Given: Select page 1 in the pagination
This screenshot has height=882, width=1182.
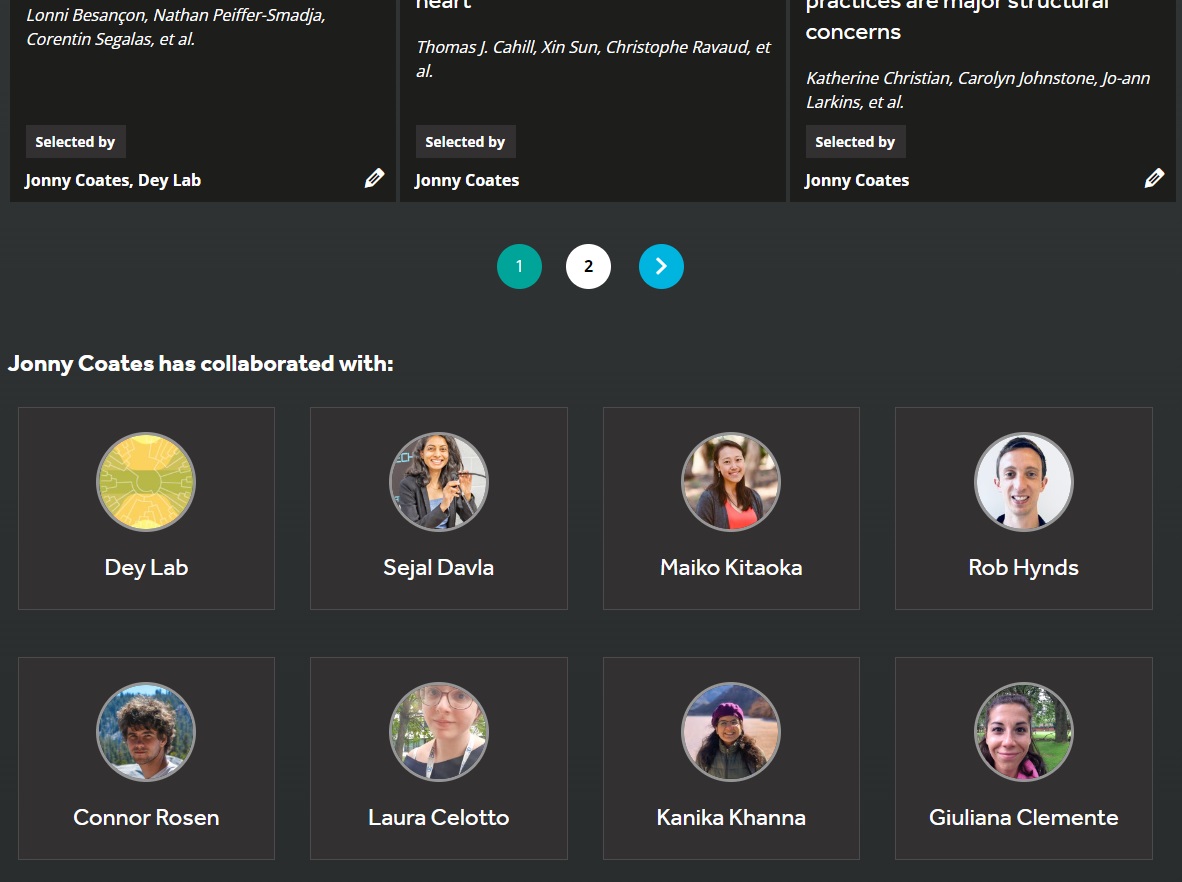Looking at the screenshot, I should point(519,267).
